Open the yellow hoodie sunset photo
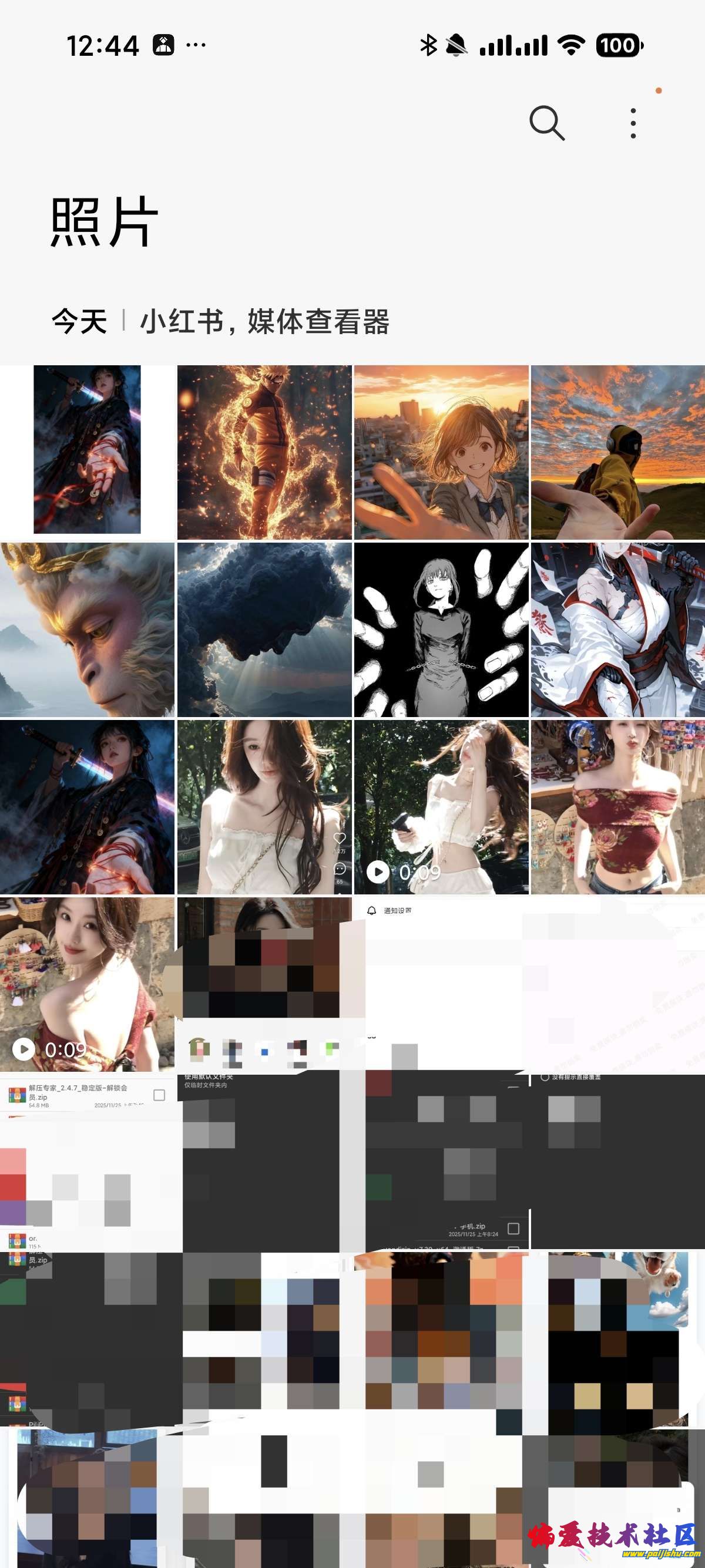The height and width of the screenshot is (1568, 705). [x=617, y=452]
